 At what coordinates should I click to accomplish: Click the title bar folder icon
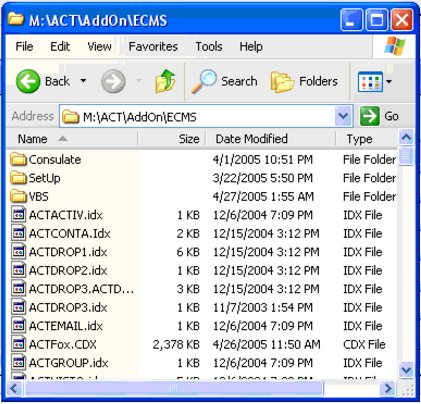[16, 19]
